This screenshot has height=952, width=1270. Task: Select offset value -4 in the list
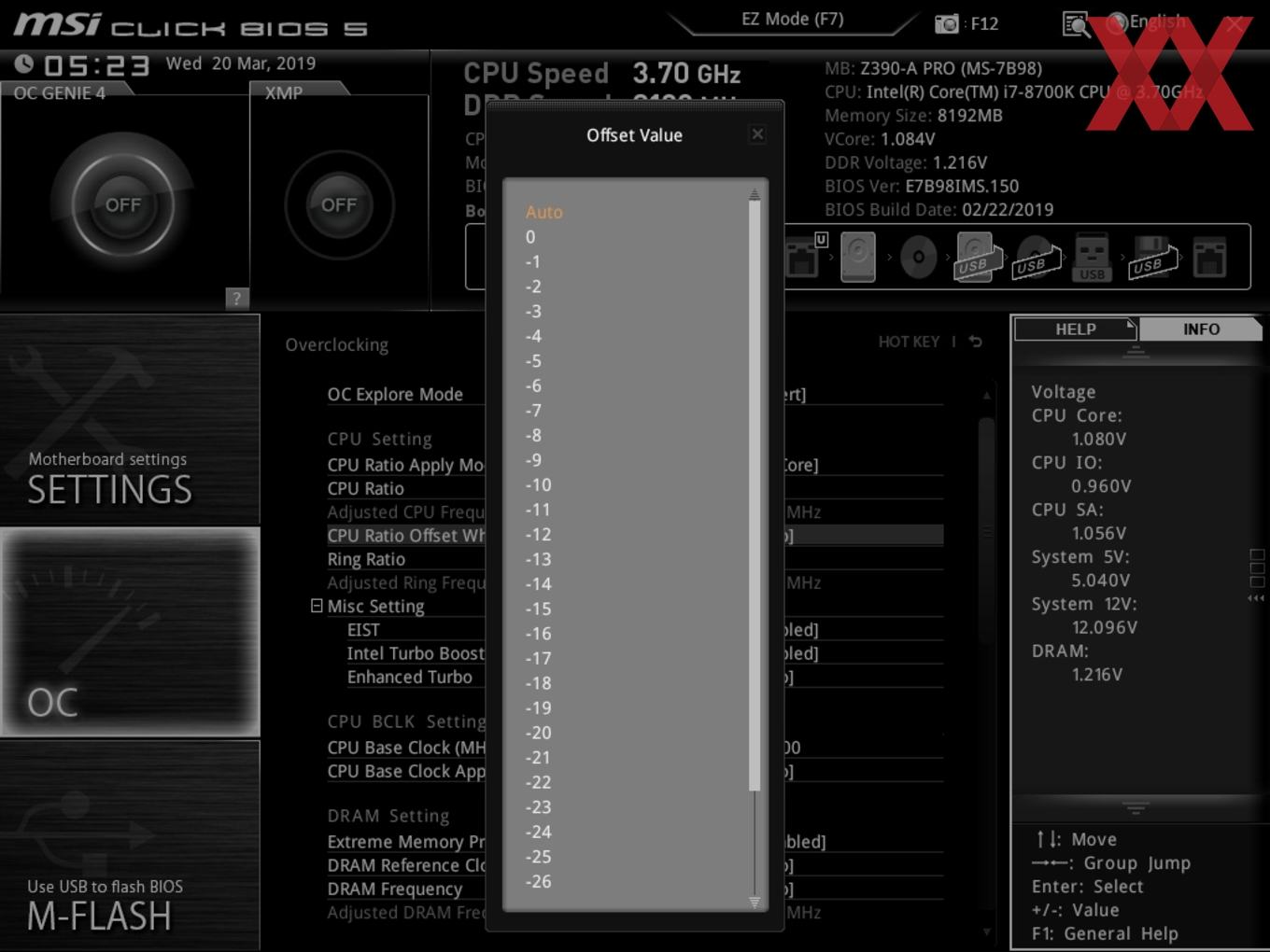point(532,336)
